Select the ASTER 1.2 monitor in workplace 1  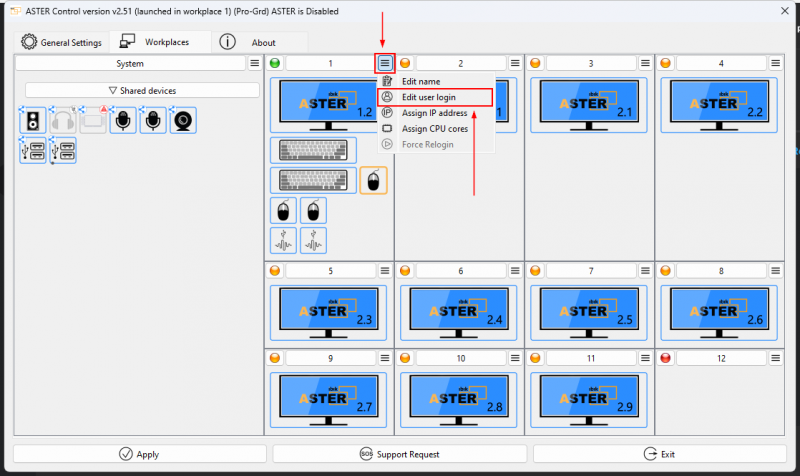329,105
